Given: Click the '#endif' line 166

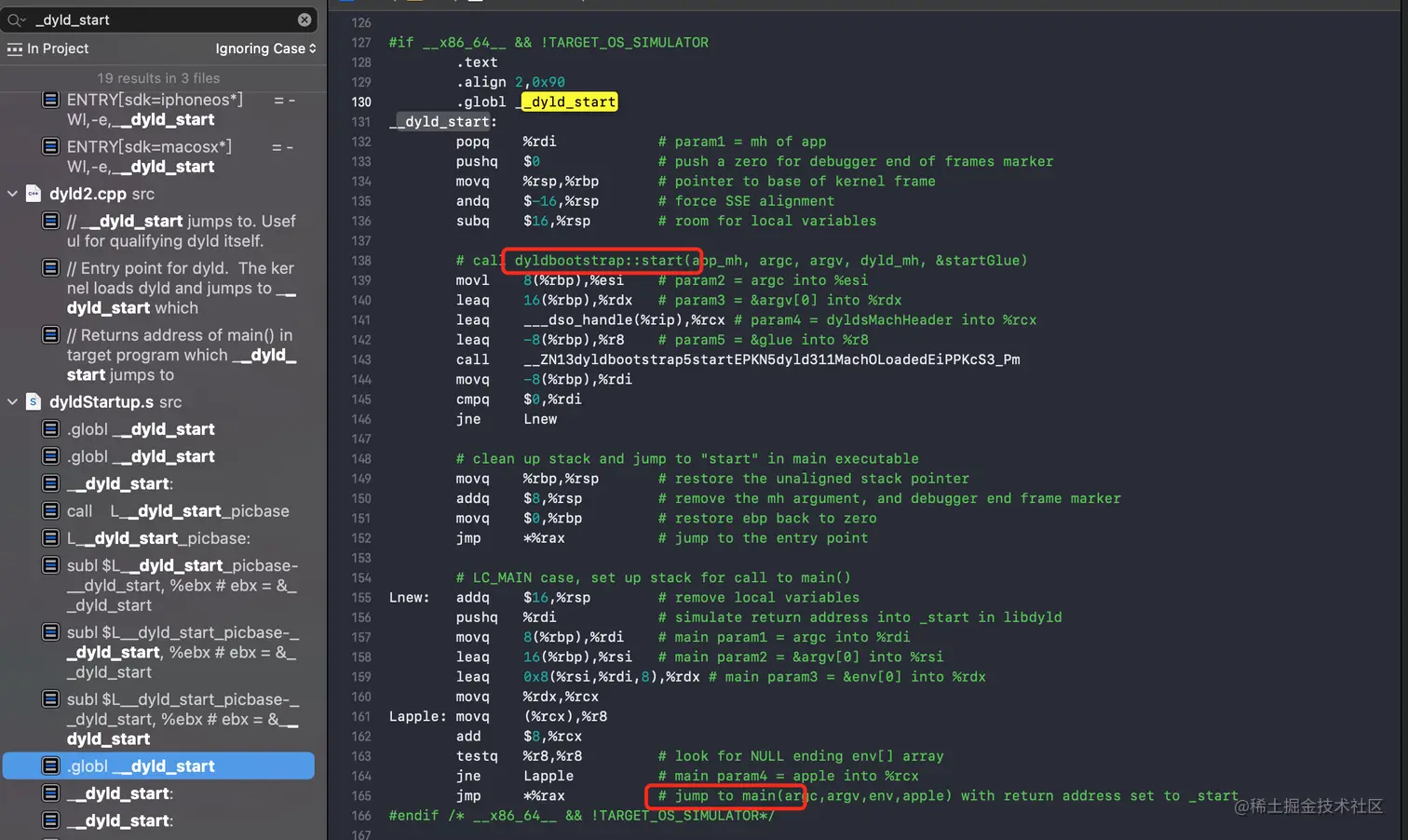Looking at the screenshot, I should pos(581,816).
